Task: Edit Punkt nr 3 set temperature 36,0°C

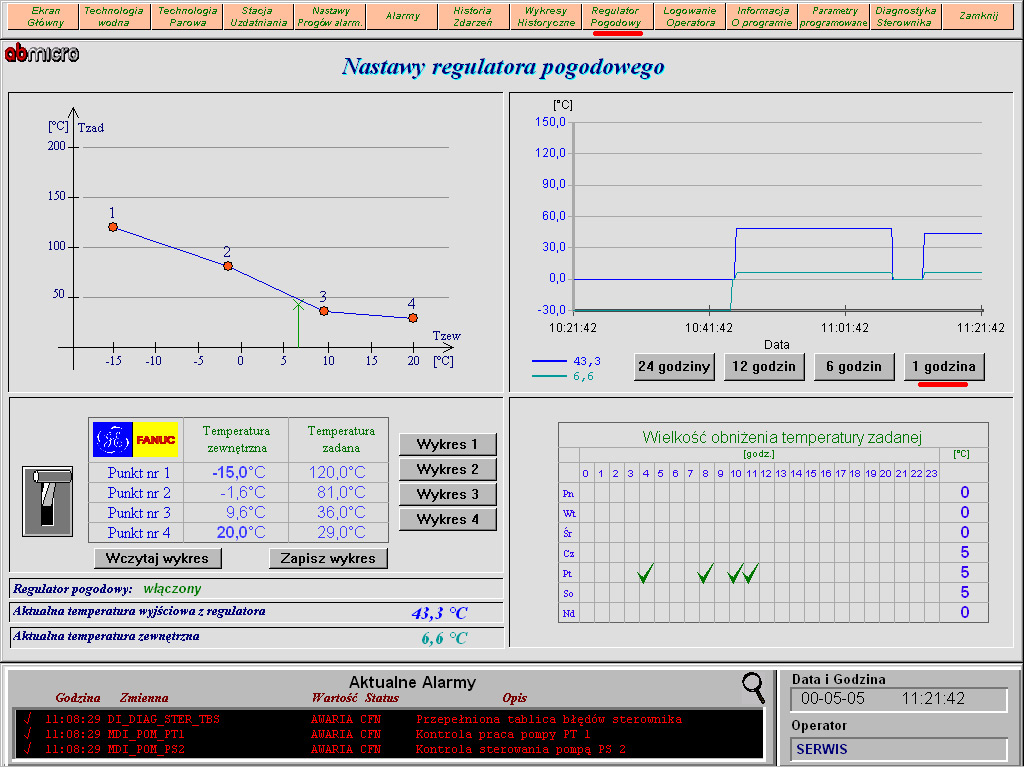Action: tap(341, 513)
